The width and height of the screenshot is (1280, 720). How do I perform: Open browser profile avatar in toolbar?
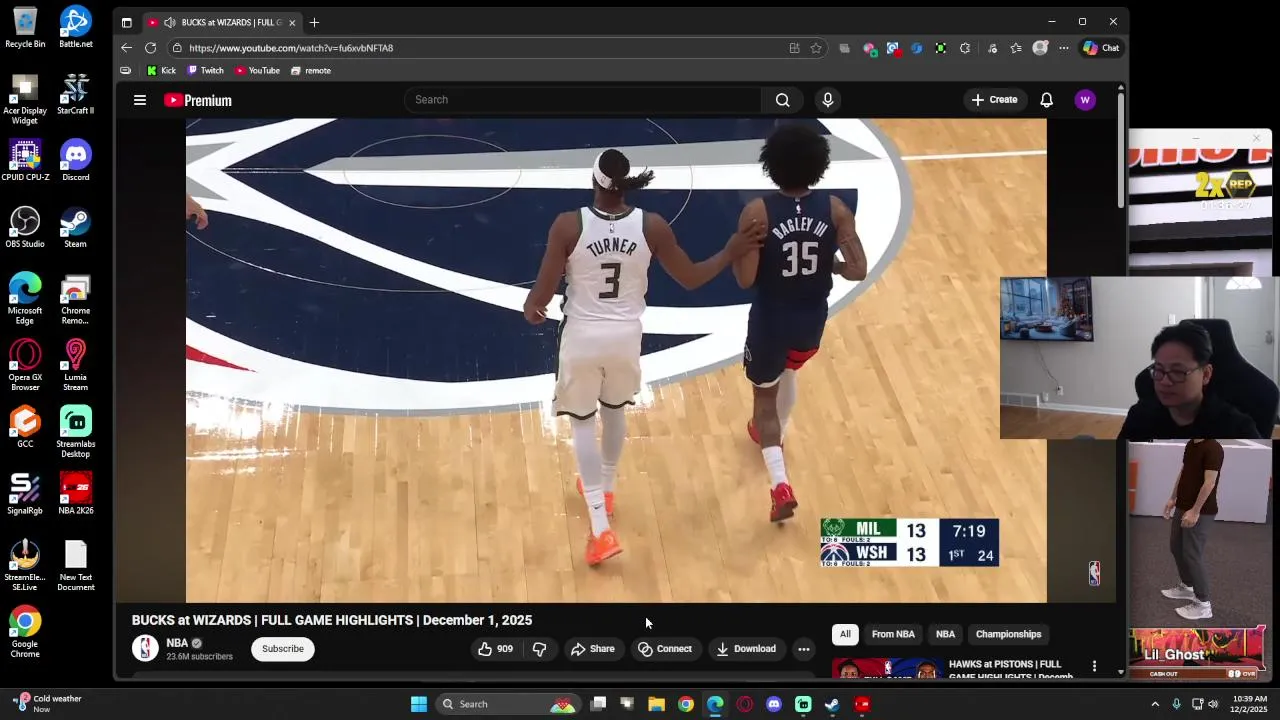(1040, 48)
